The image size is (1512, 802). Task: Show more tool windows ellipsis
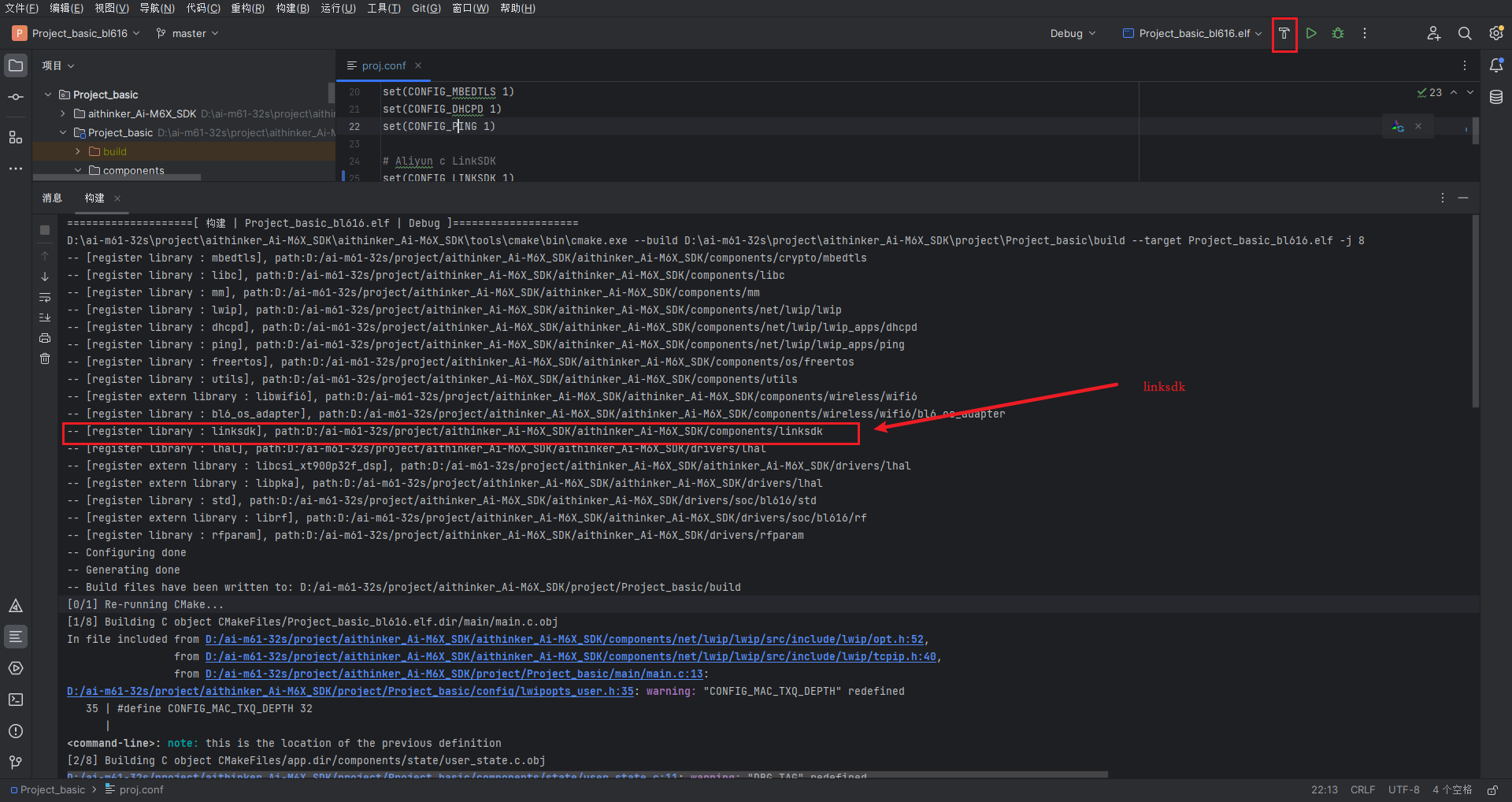[x=16, y=169]
